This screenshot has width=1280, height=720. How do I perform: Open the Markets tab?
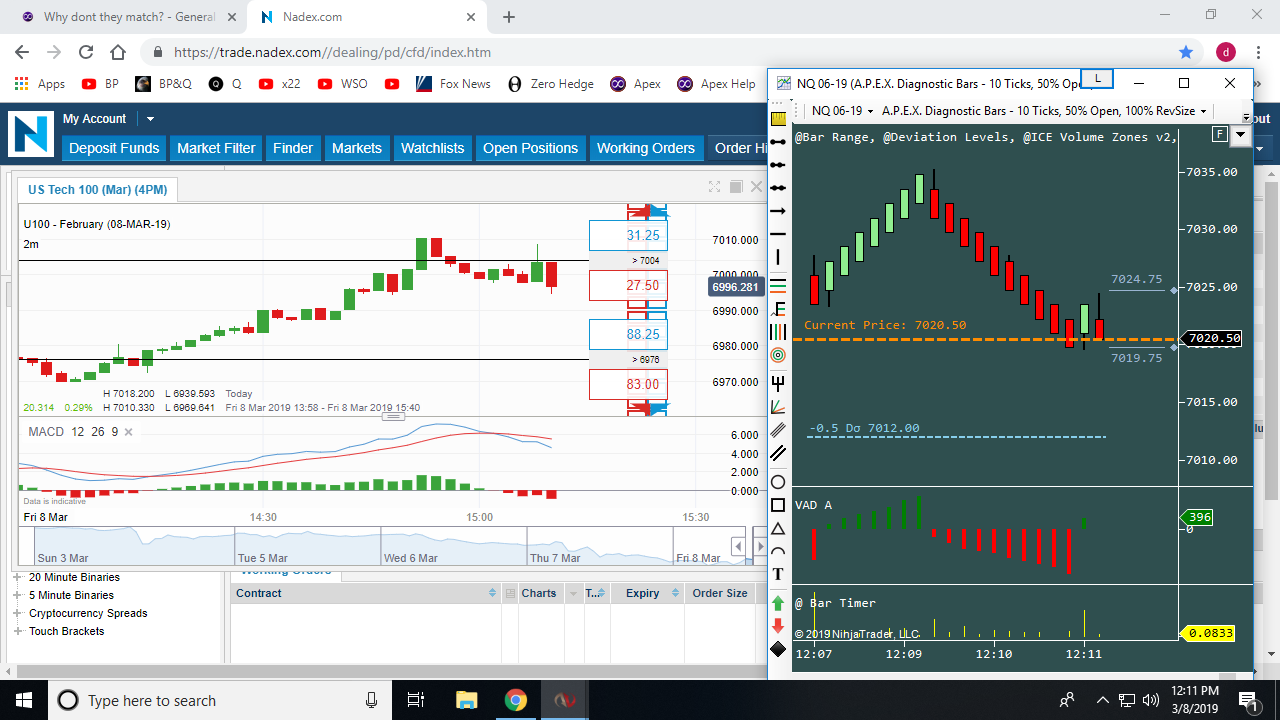coord(357,148)
